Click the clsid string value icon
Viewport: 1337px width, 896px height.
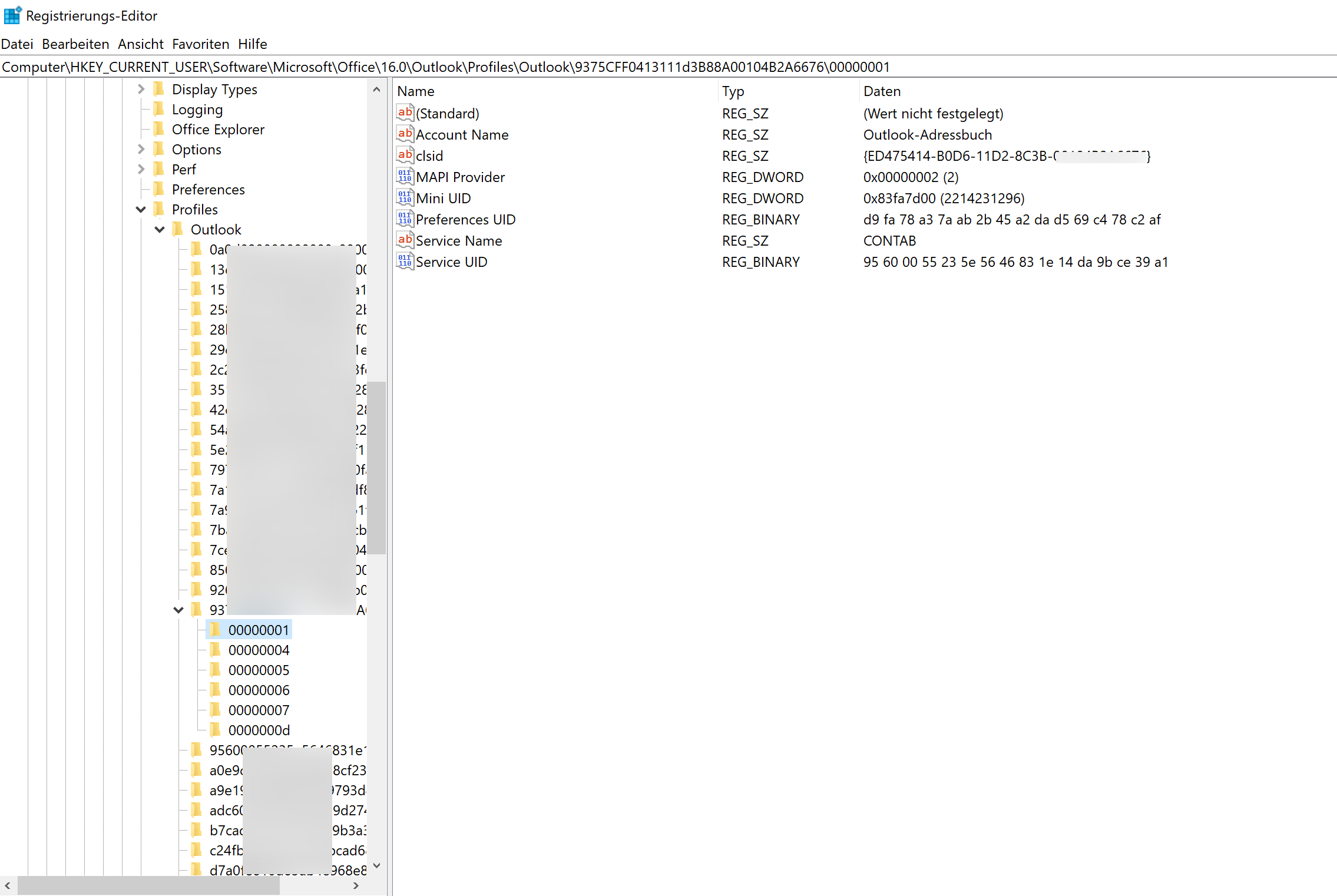coord(405,156)
